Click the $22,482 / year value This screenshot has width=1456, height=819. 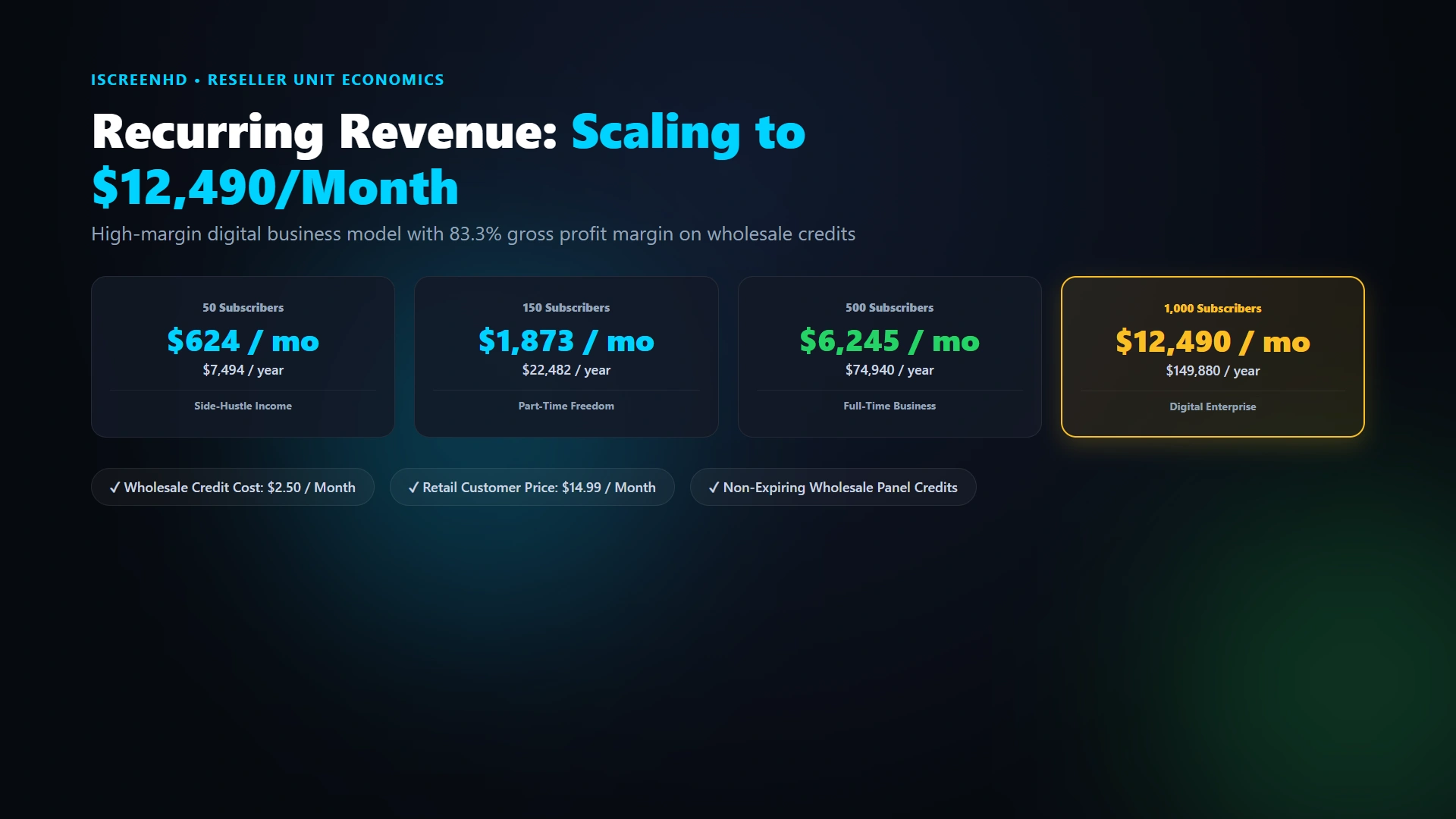click(x=566, y=370)
